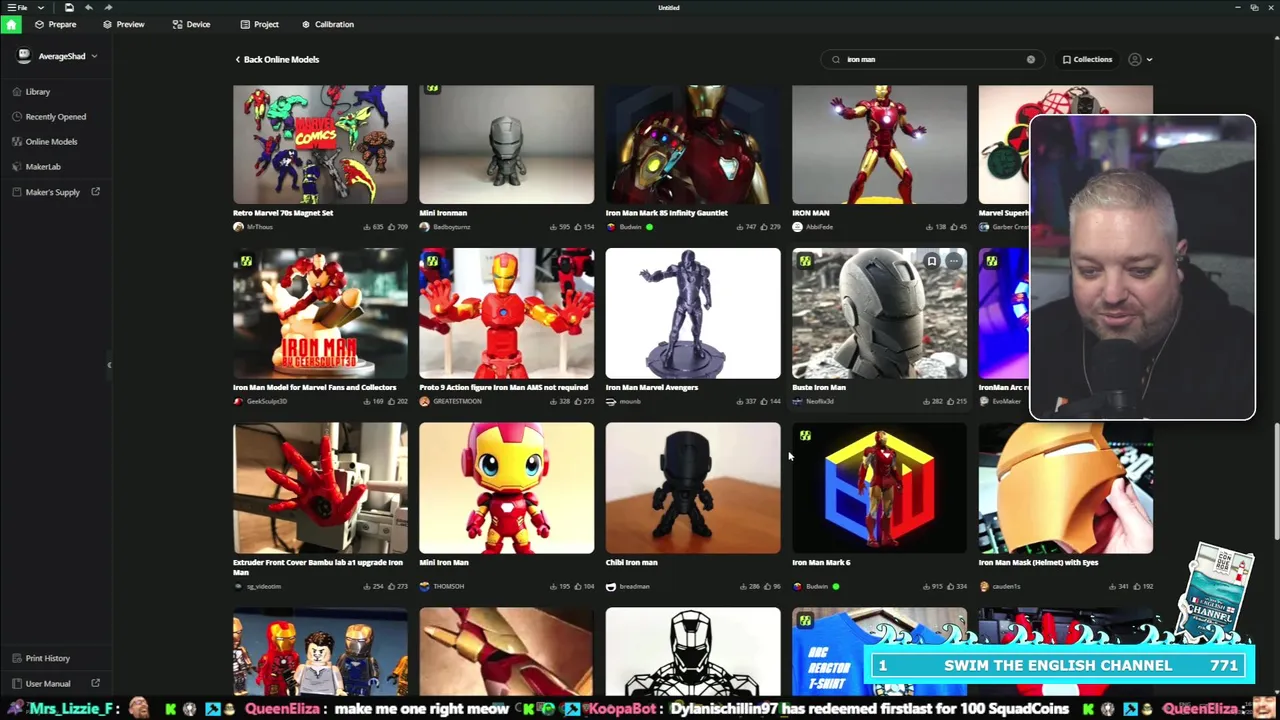
Task: Open the Chibi iron man thumbnail
Action: click(x=693, y=488)
